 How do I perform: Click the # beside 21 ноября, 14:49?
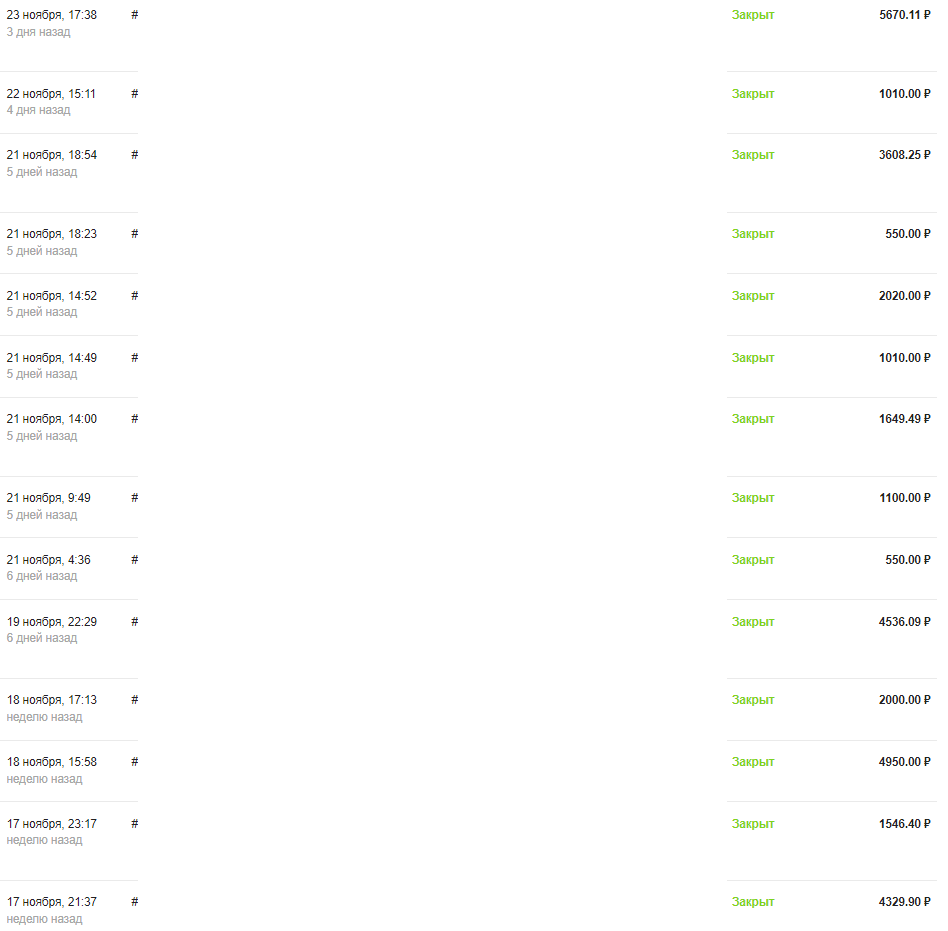pos(135,358)
